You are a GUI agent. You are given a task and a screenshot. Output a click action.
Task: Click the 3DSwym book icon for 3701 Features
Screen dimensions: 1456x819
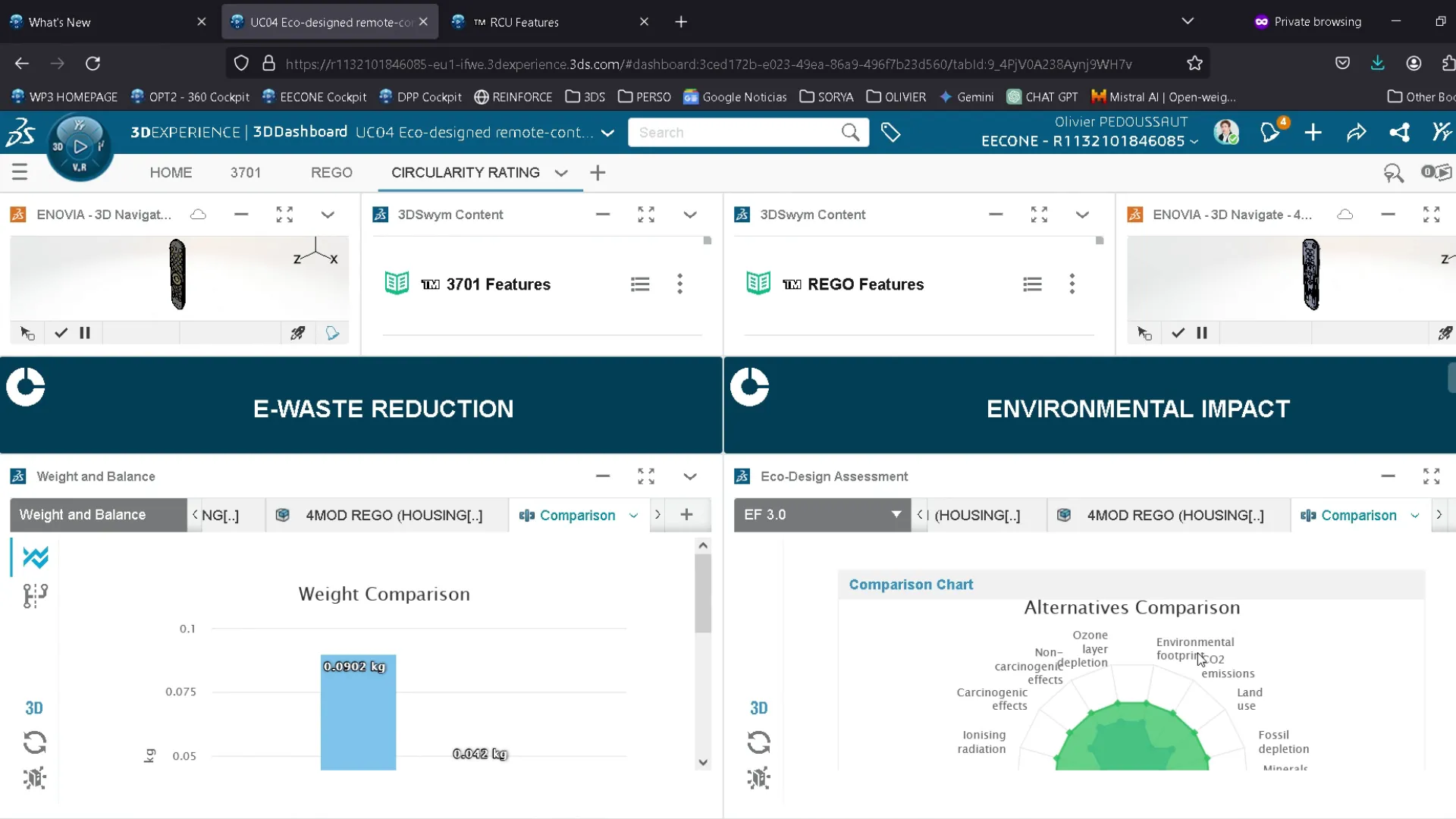(397, 284)
